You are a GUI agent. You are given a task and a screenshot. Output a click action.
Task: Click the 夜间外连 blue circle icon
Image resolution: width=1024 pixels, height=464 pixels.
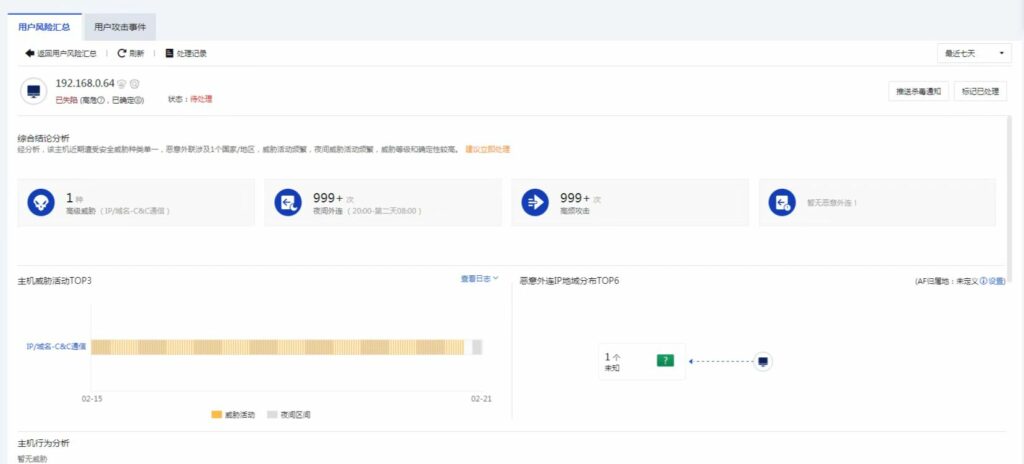click(x=287, y=202)
